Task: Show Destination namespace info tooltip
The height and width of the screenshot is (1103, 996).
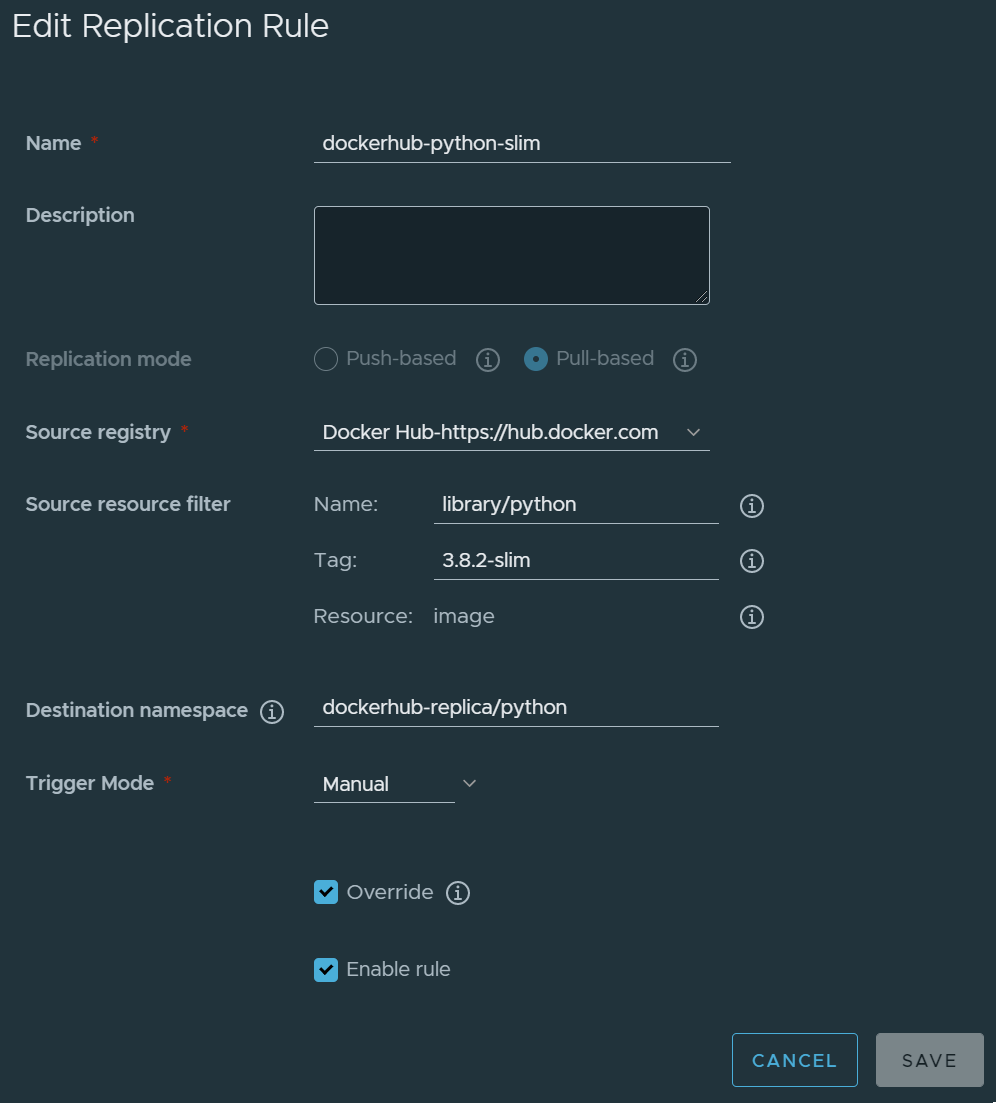Action: click(x=271, y=712)
